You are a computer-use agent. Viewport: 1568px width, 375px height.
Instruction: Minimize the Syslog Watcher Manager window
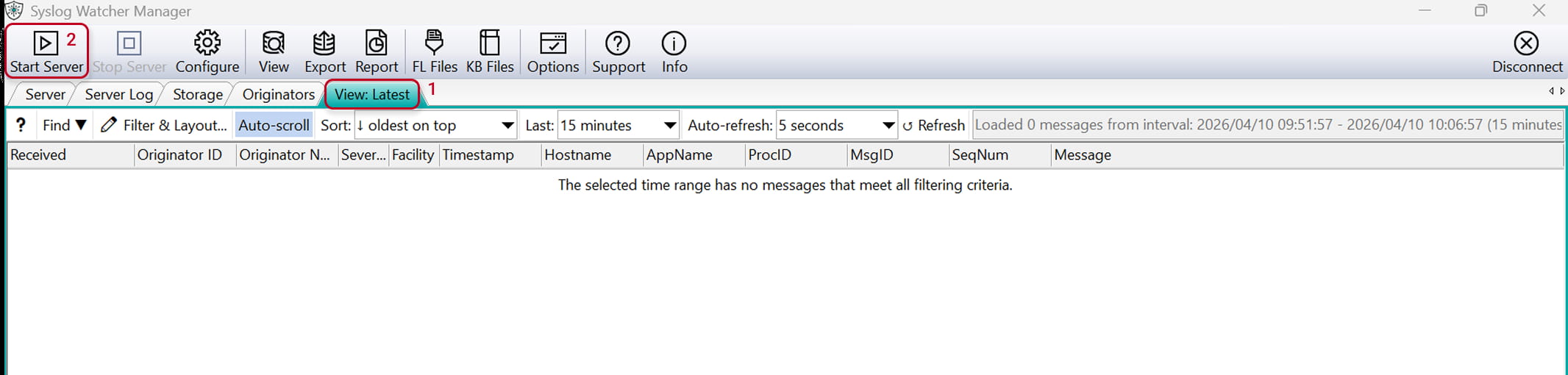[1425, 10]
